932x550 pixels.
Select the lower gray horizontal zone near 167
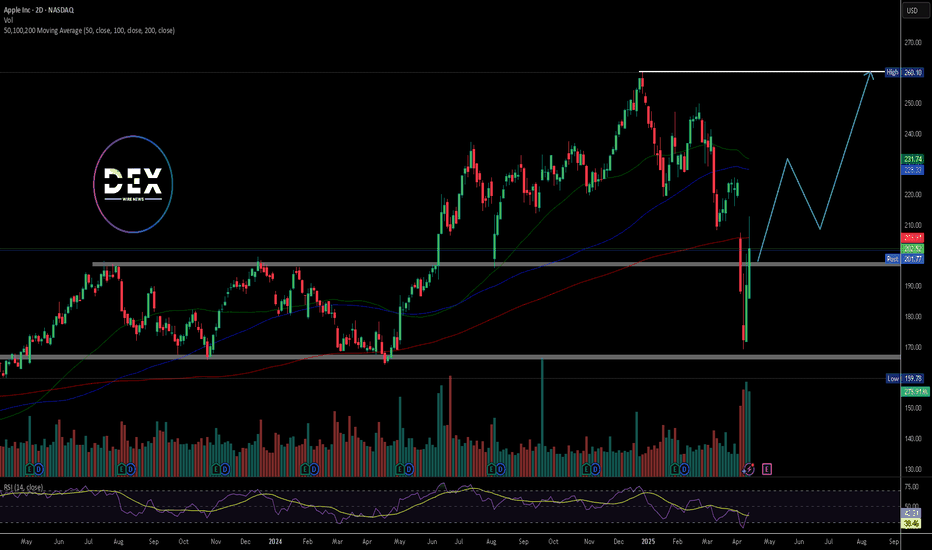pyautogui.click(x=450, y=357)
